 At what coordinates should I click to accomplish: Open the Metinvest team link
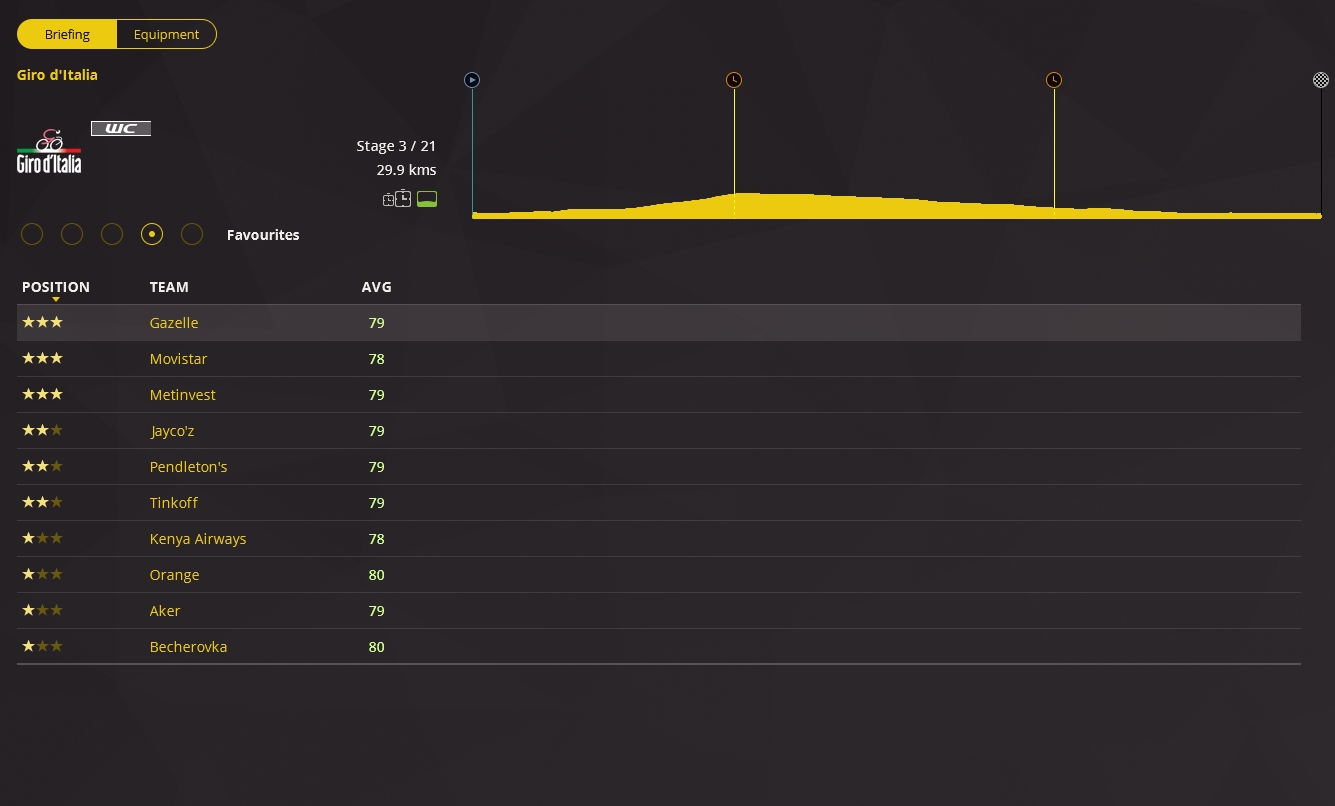pos(183,395)
